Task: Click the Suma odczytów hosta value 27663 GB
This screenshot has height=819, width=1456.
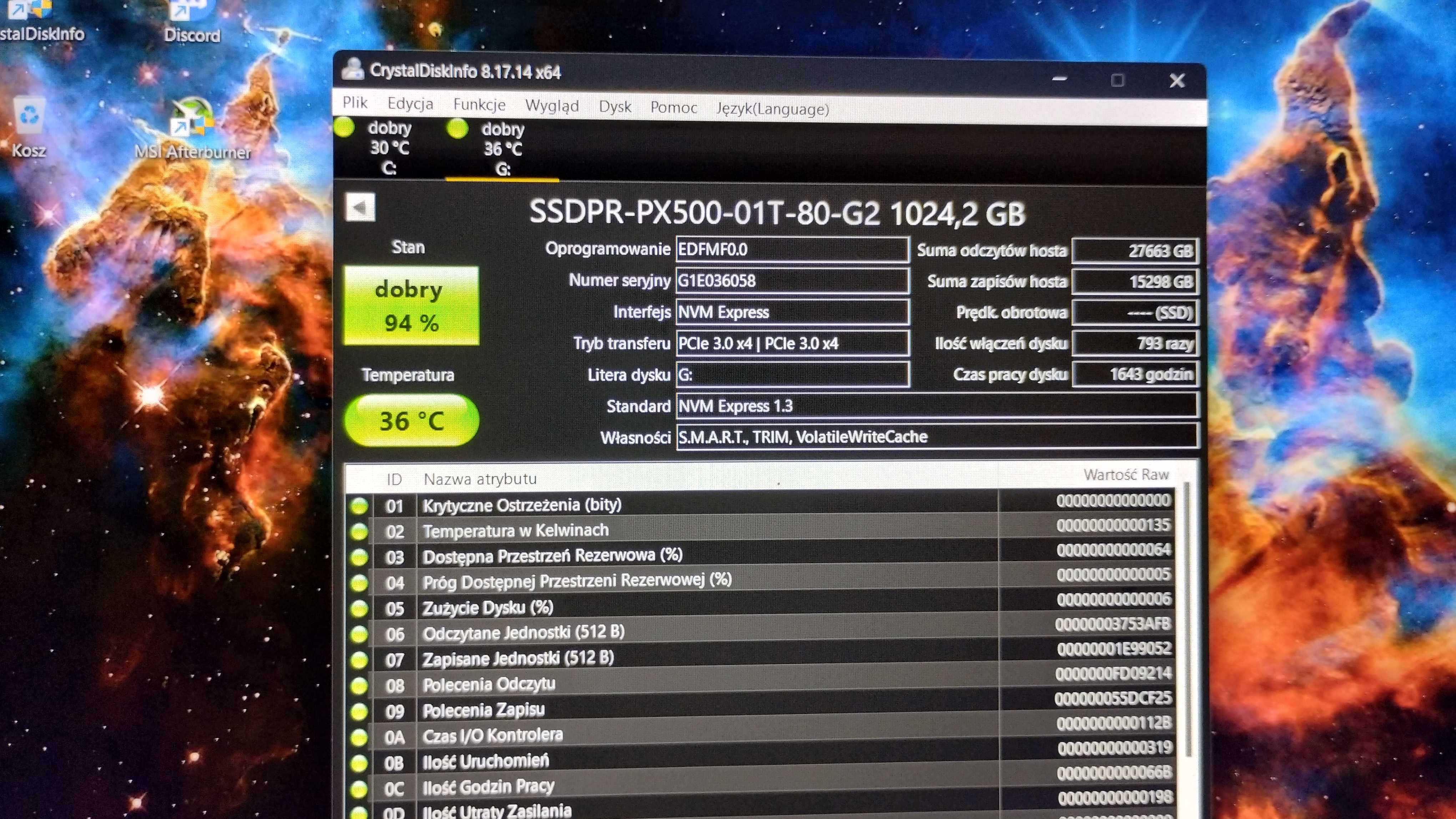Action: pyautogui.click(x=1134, y=251)
